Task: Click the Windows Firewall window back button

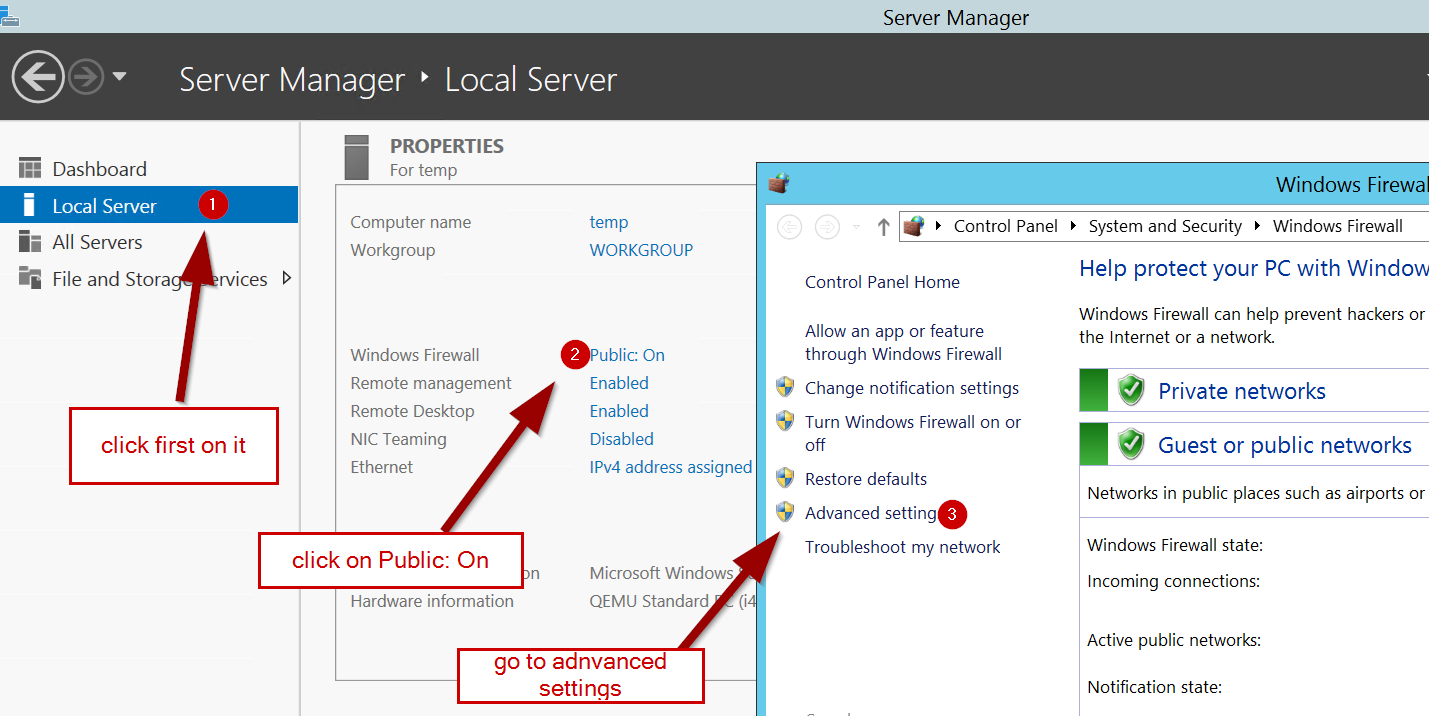Action: point(790,227)
